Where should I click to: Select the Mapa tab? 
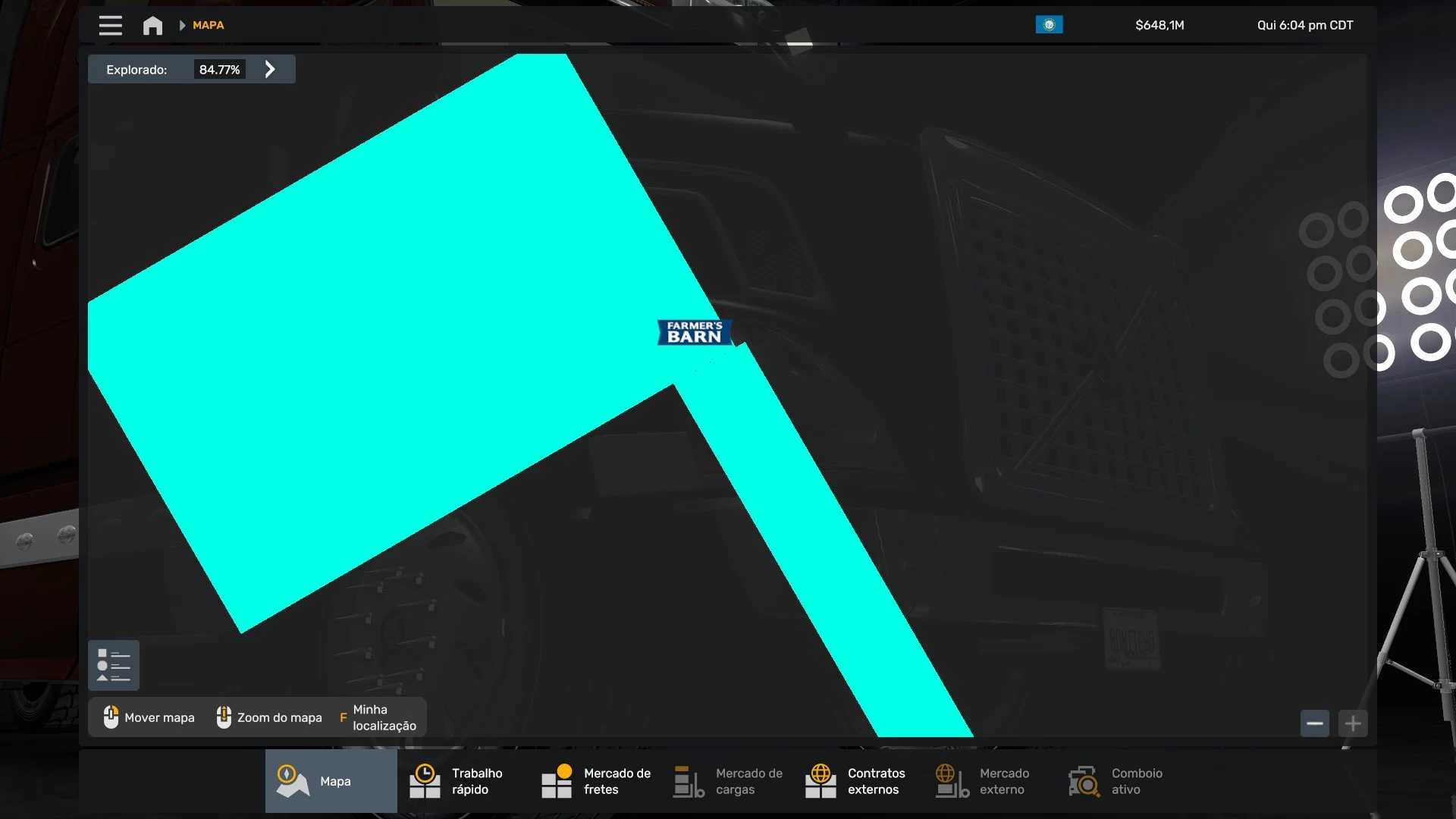point(331,781)
